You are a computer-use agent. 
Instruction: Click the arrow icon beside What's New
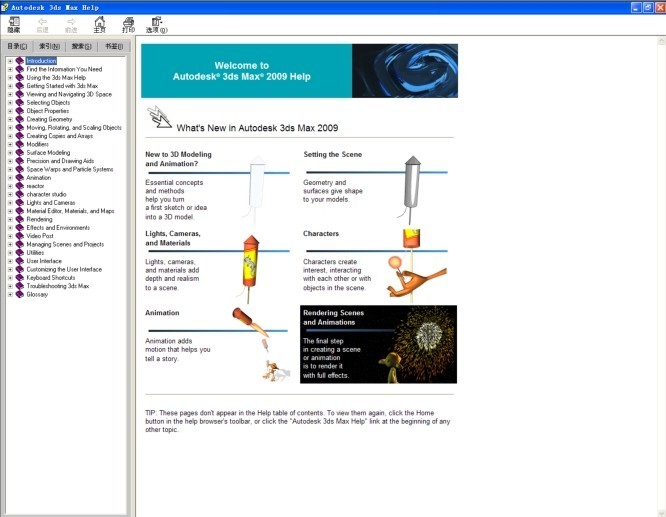pos(159,117)
